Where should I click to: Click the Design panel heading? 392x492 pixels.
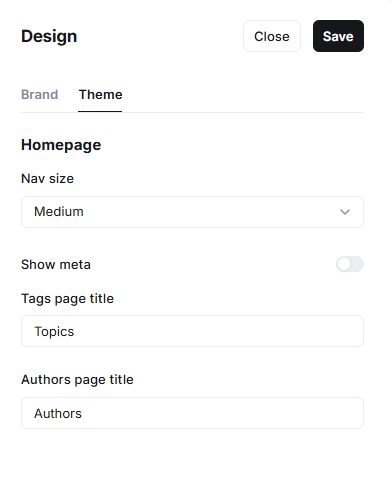click(49, 36)
